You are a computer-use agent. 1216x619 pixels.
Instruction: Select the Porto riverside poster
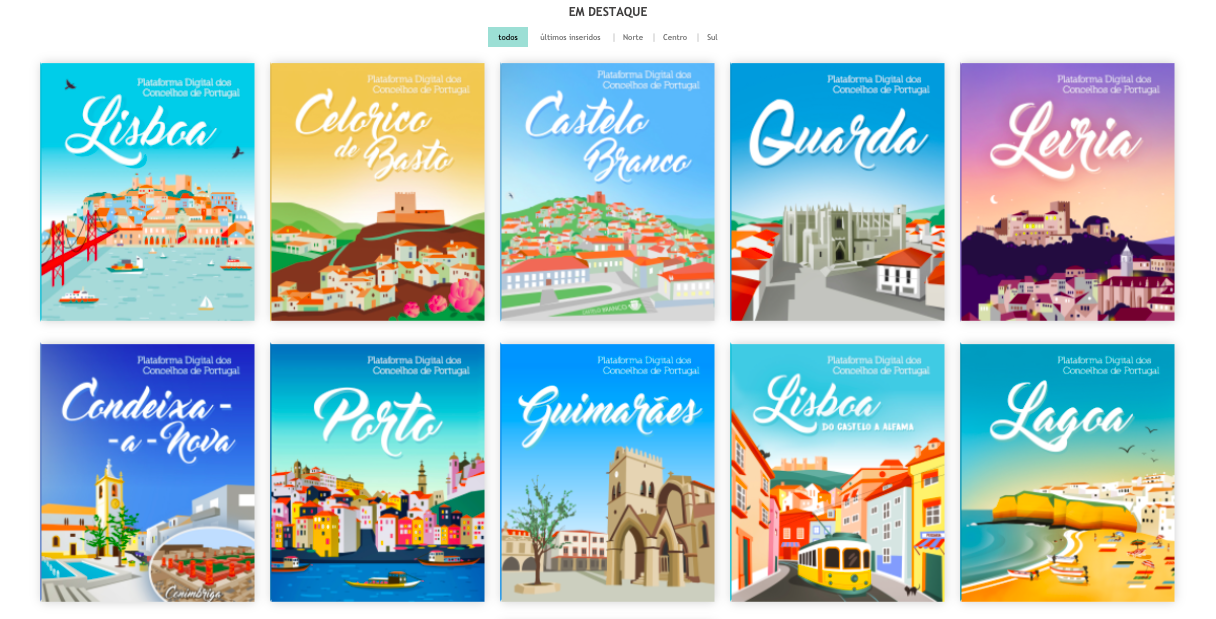pyautogui.click(x=377, y=472)
